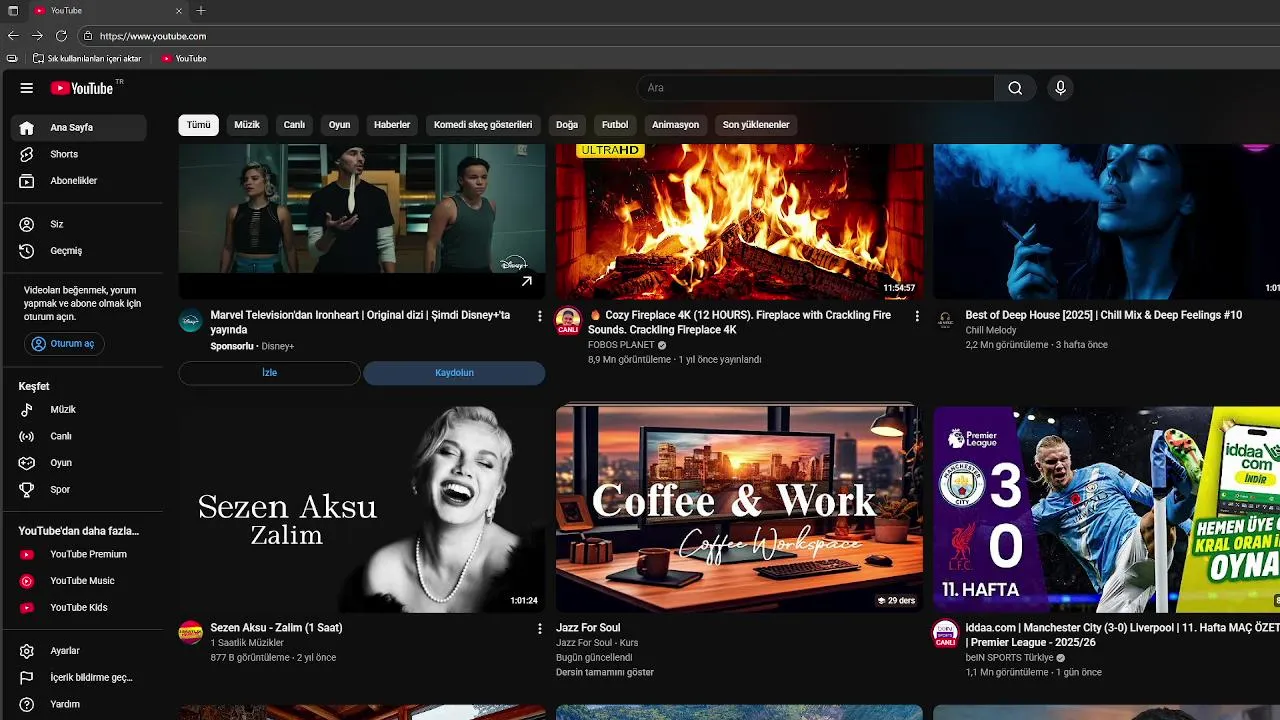Open Oyun under Keşfet
Screen dimensions: 1280x720
(79, 463)
